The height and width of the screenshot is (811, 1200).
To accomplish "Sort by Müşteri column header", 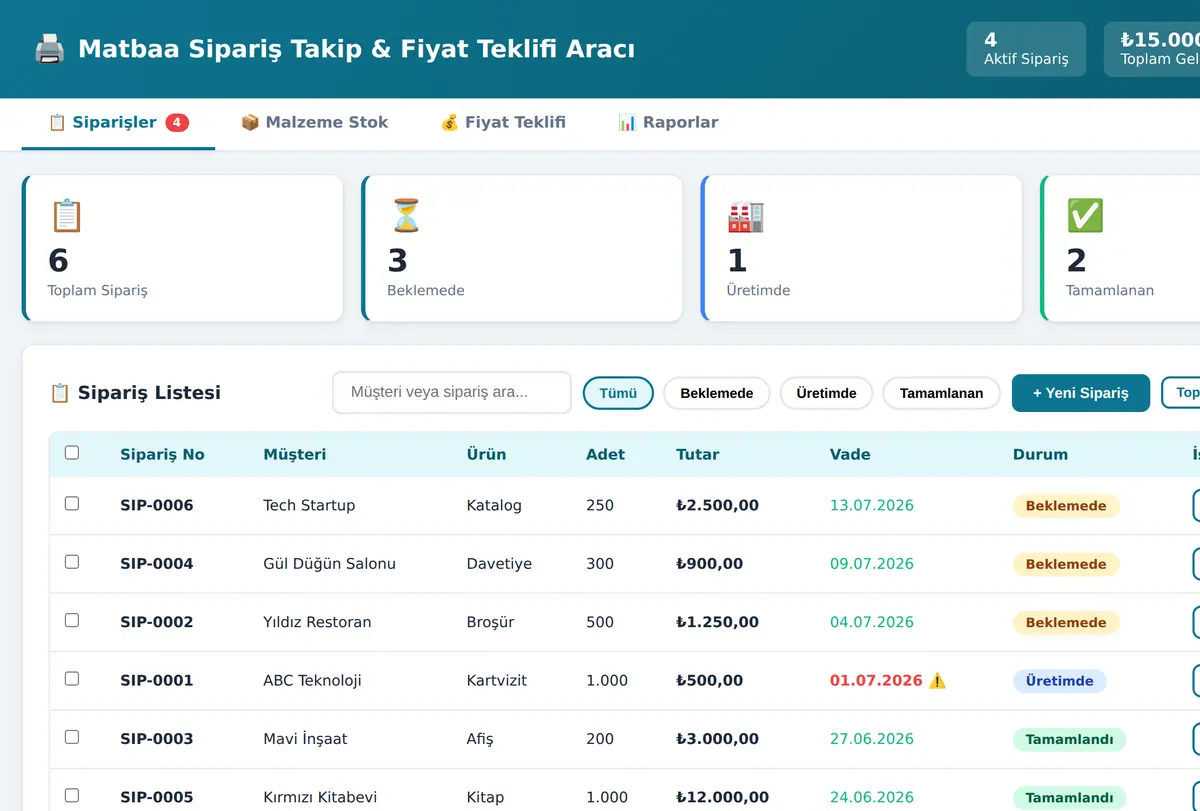I will tap(294, 454).
